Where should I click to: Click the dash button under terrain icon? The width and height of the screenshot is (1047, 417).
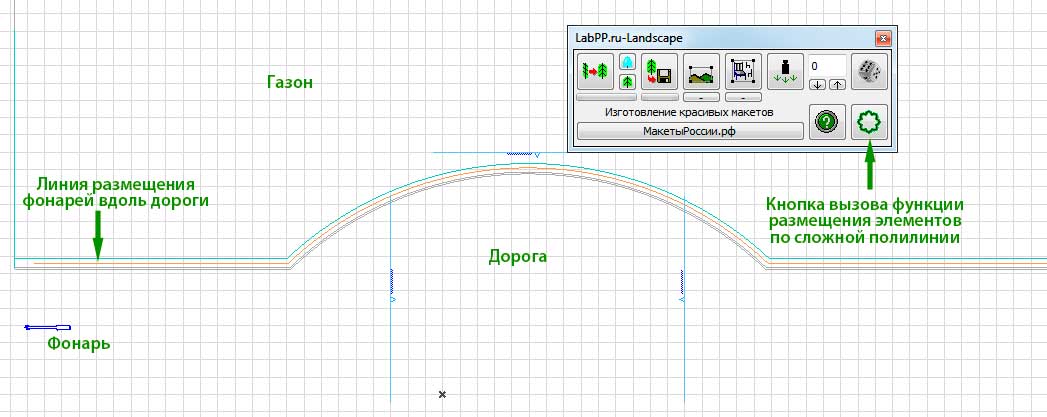pos(701,97)
